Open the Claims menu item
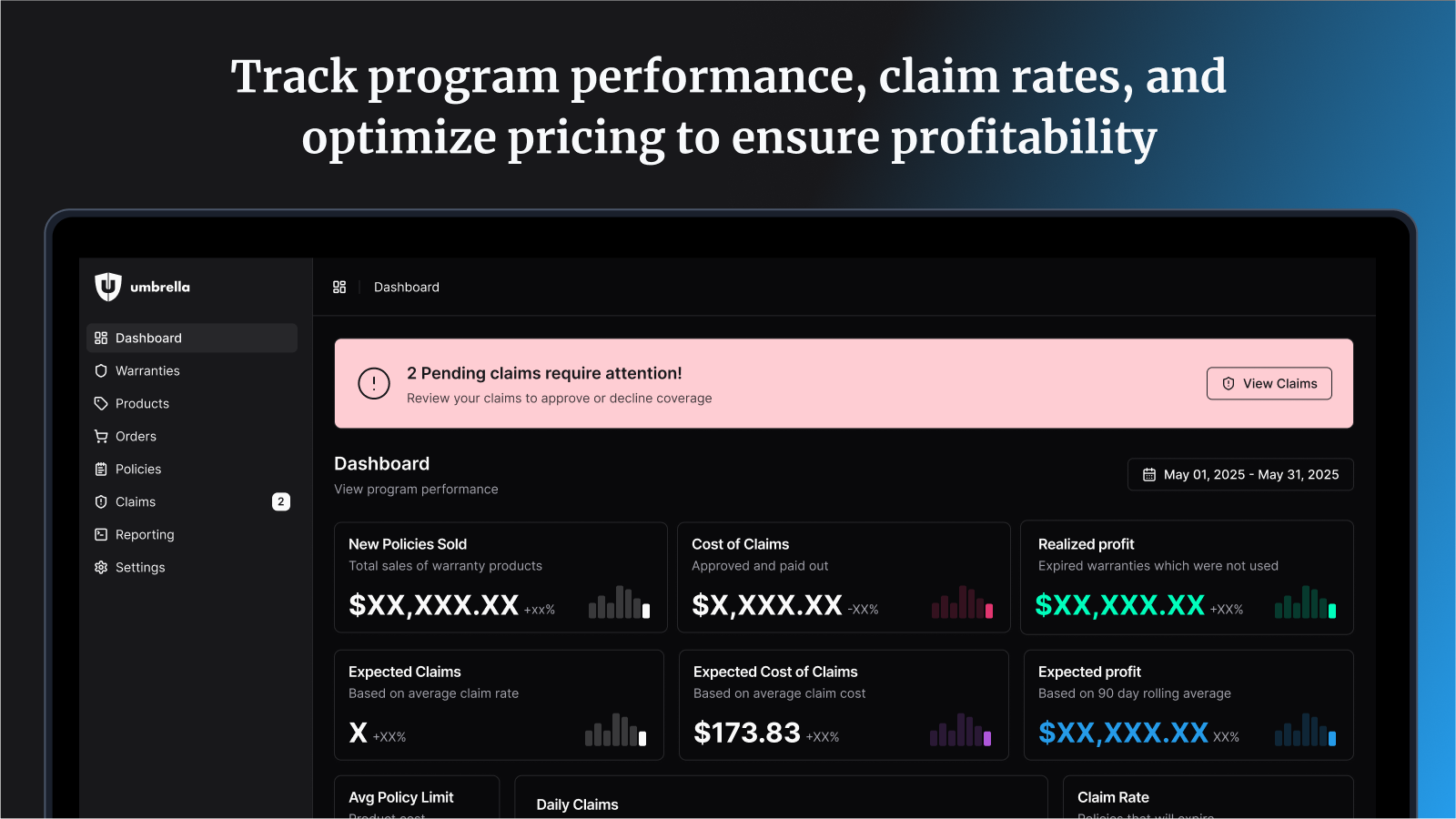The width and height of the screenshot is (1456, 819). point(192,501)
